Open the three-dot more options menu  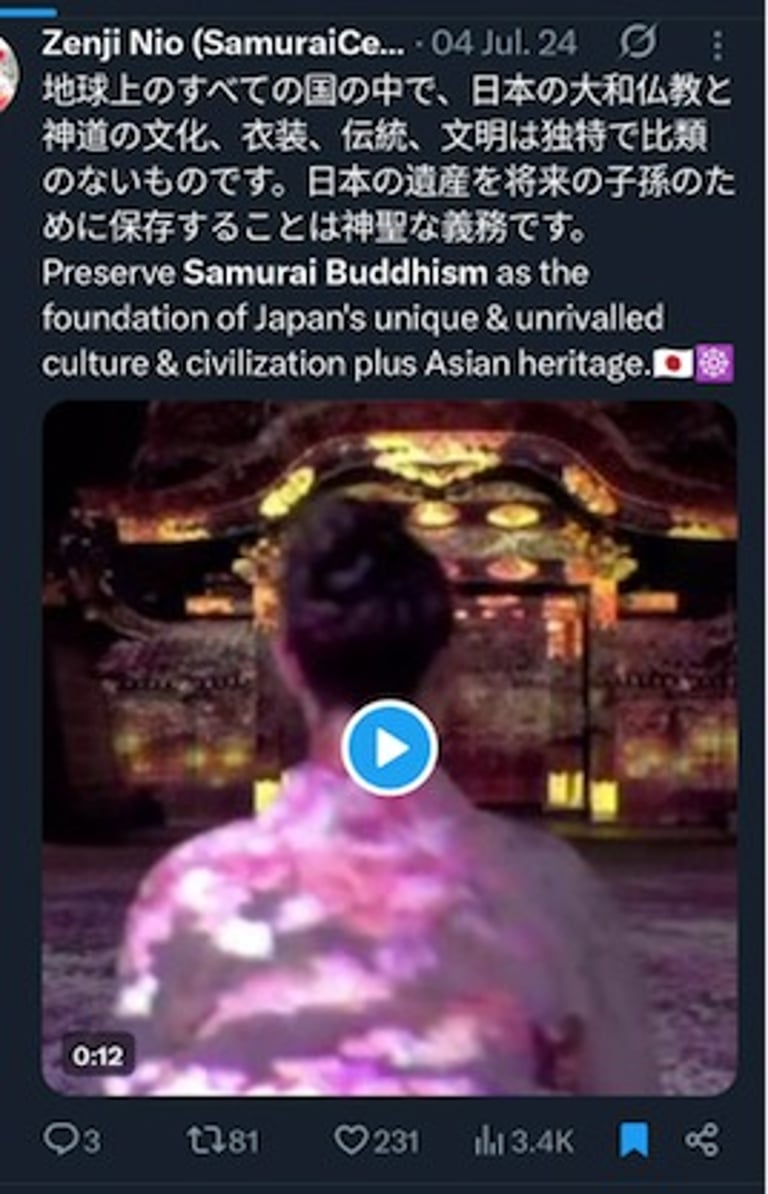(x=718, y=46)
